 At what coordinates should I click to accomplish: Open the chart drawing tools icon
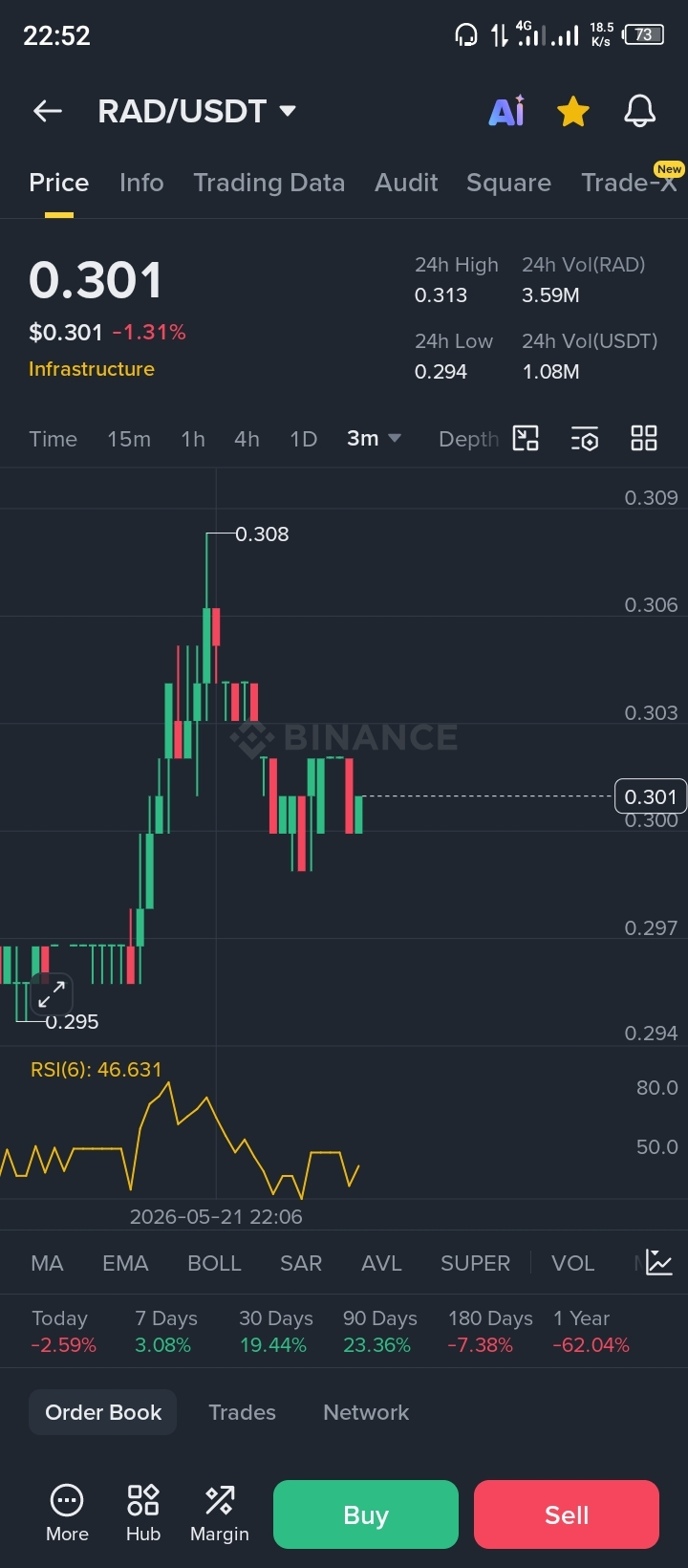526,438
